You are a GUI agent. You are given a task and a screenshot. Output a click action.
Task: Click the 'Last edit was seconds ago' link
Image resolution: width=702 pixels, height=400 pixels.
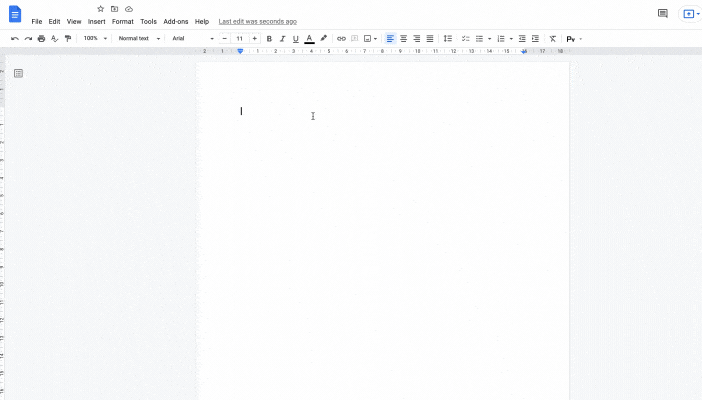[257, 21]
